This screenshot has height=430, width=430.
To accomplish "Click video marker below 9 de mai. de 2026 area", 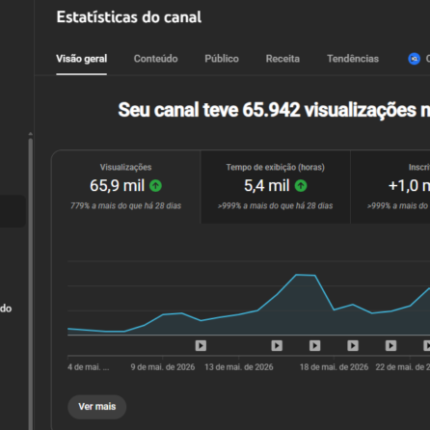I will coord(201,346).
